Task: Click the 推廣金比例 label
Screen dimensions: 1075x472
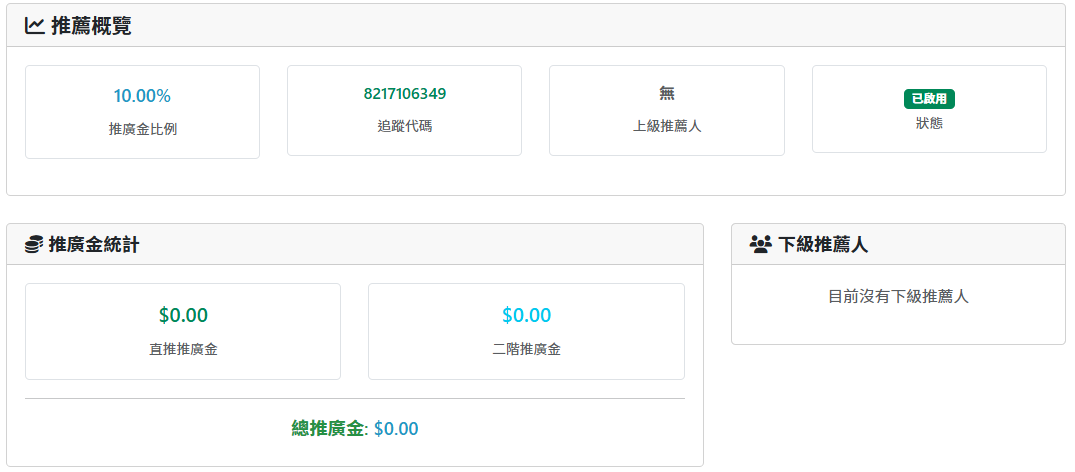Action: (142, 129)
